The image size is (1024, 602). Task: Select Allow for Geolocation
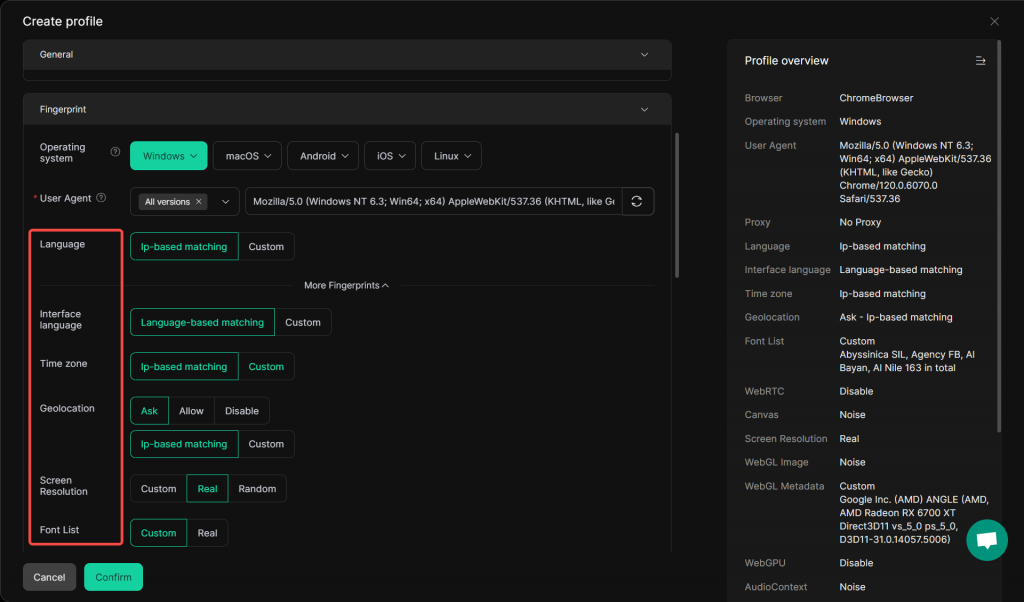click(x=191, y=411)
